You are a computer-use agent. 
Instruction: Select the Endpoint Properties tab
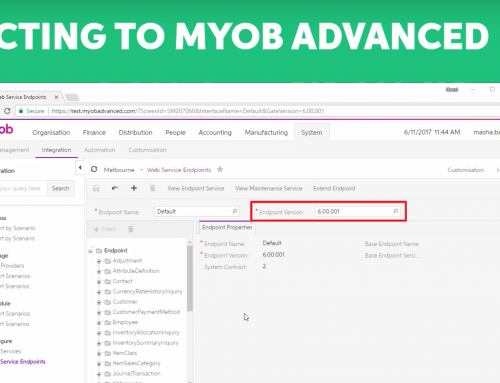[x=227, y=227]
